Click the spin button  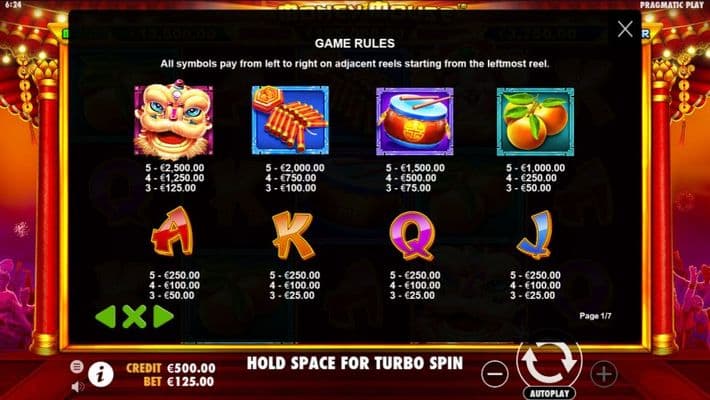pyautogui.click(x=549, y=362)
